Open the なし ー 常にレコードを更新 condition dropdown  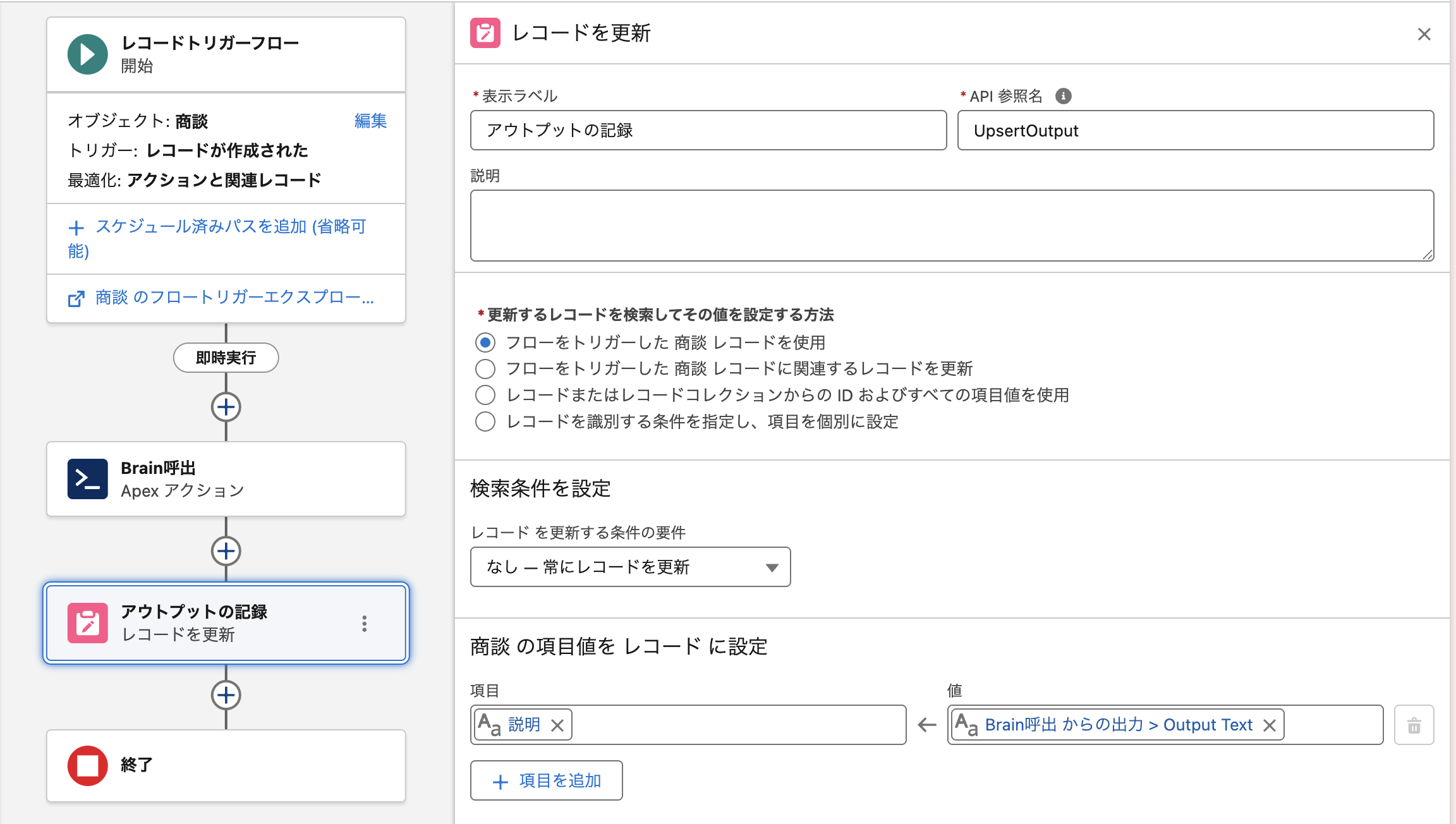pos(630,567)
